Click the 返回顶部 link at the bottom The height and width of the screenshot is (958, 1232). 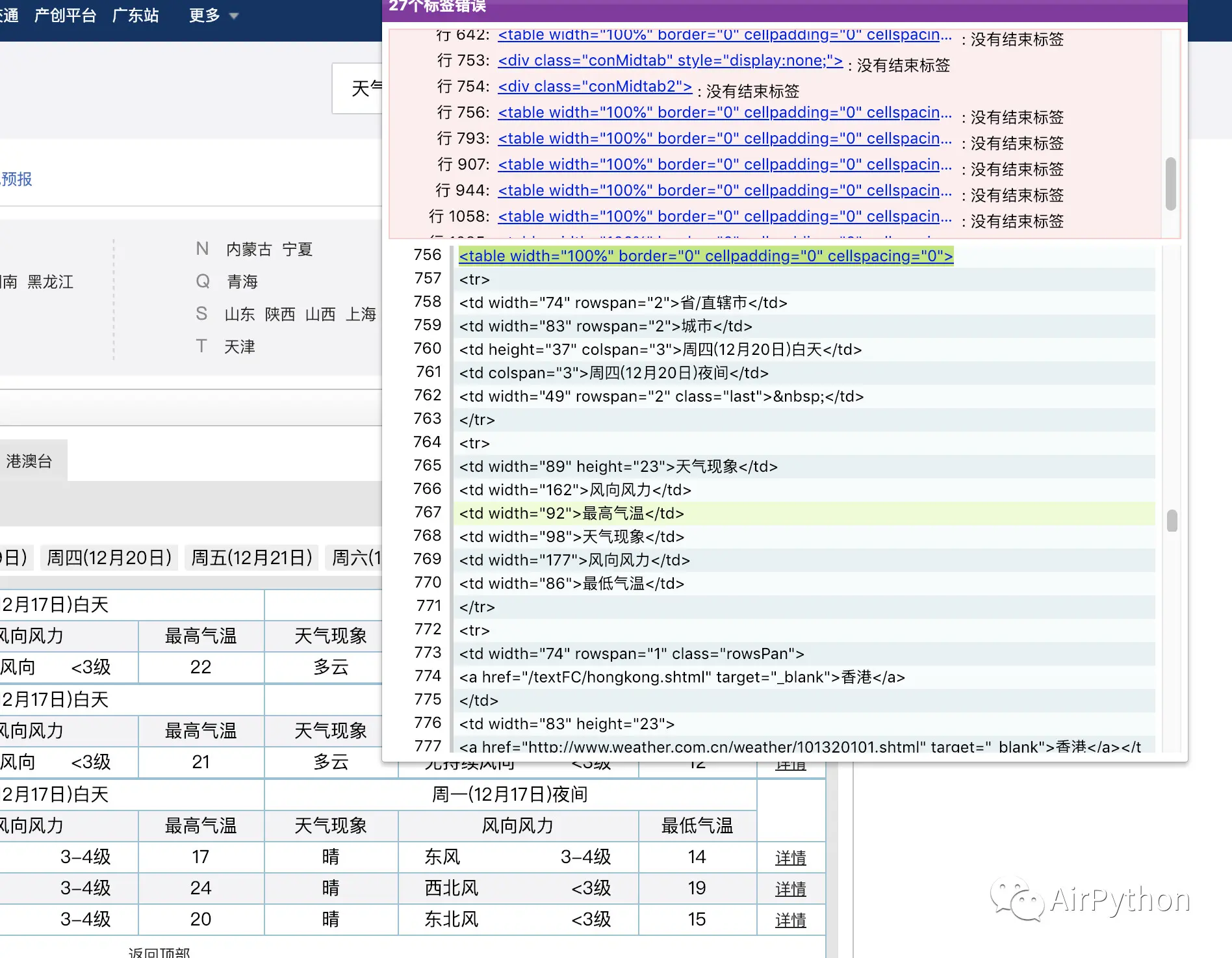click(x=159, y=952)
